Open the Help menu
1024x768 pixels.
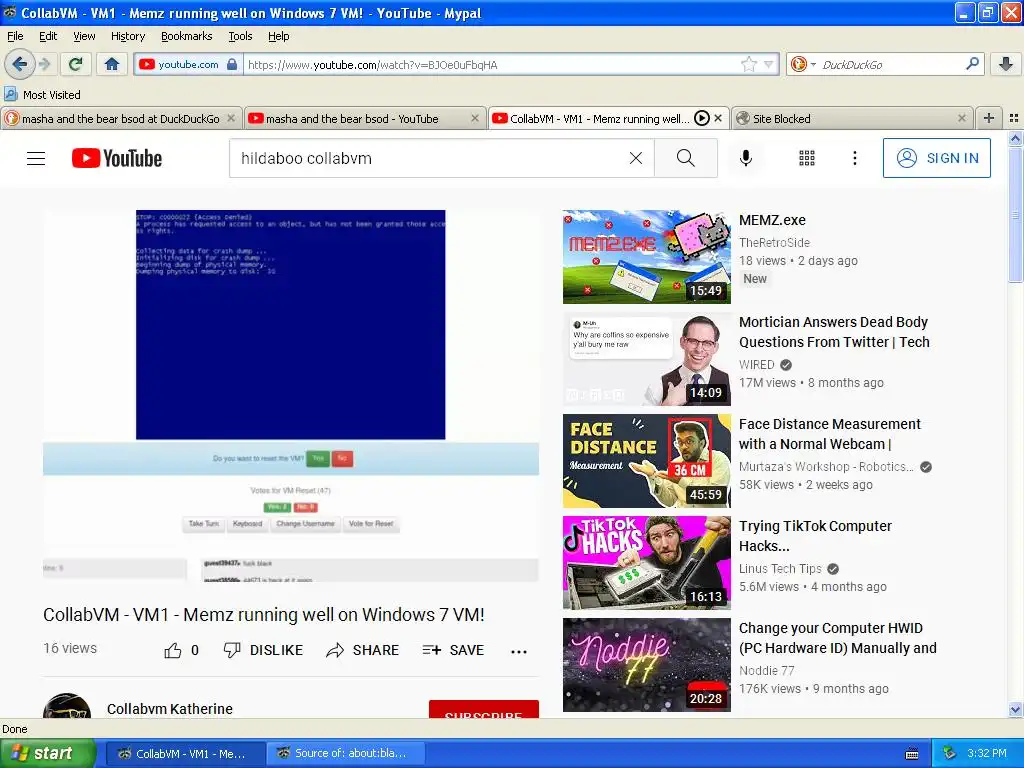(x=279, y=36)
